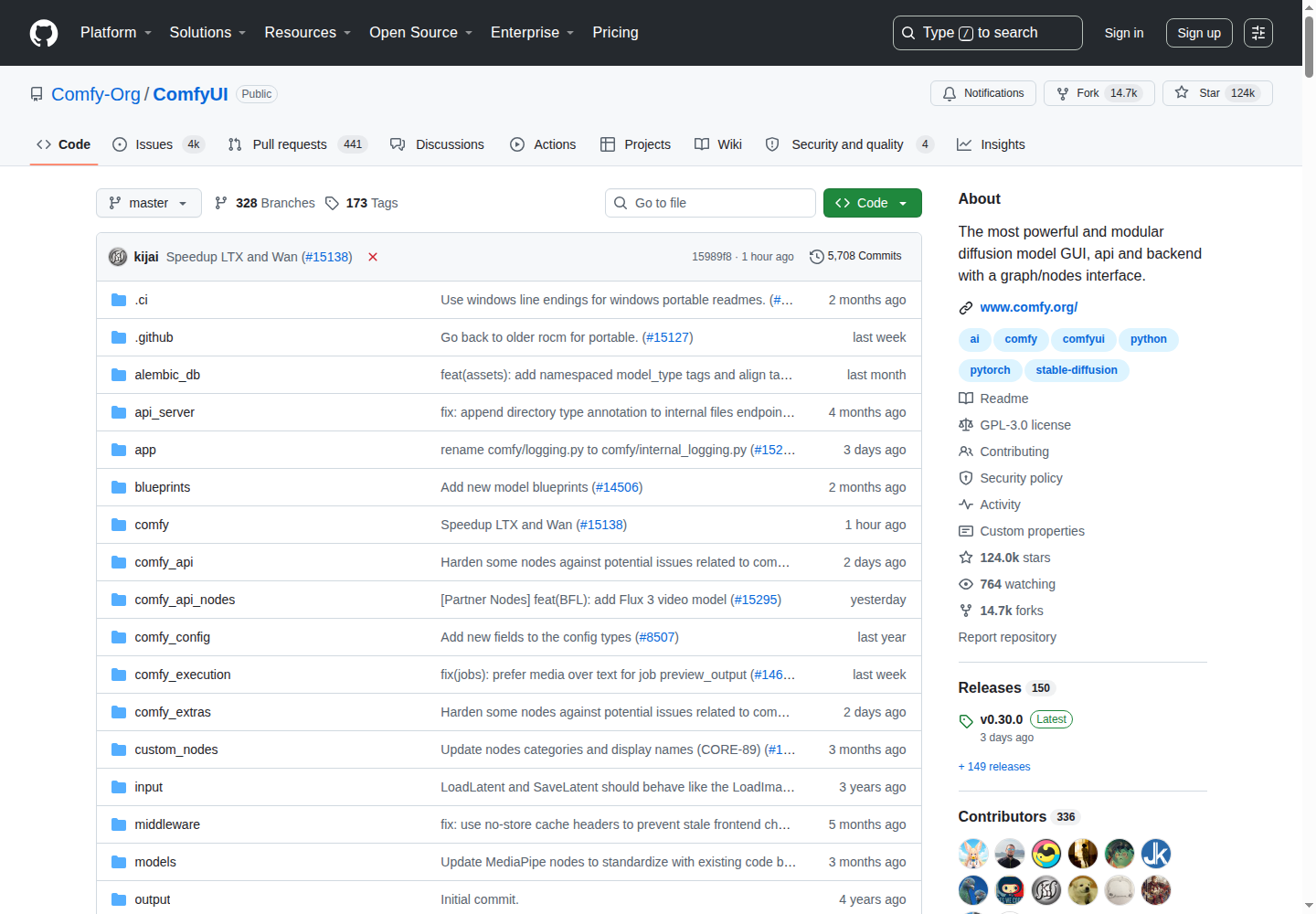Open the middleware folder icon
This screenshot has height=914, width=1316.
119,824
